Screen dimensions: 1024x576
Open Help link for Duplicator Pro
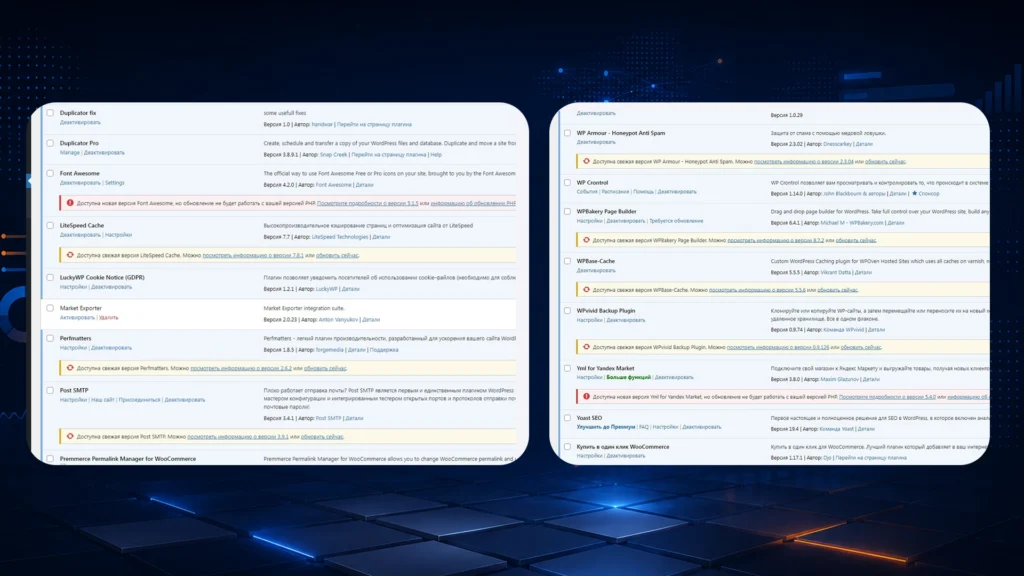[436, 155]
